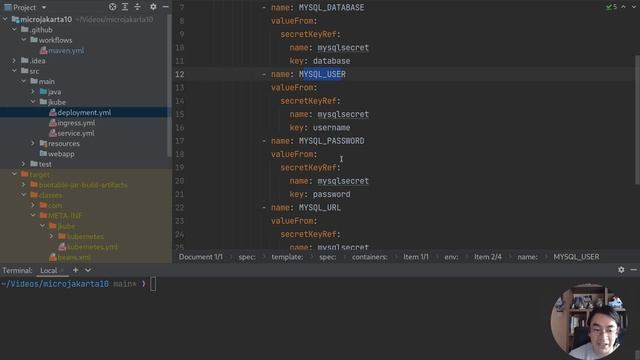Collapse the src folder

tap(15, 71)
